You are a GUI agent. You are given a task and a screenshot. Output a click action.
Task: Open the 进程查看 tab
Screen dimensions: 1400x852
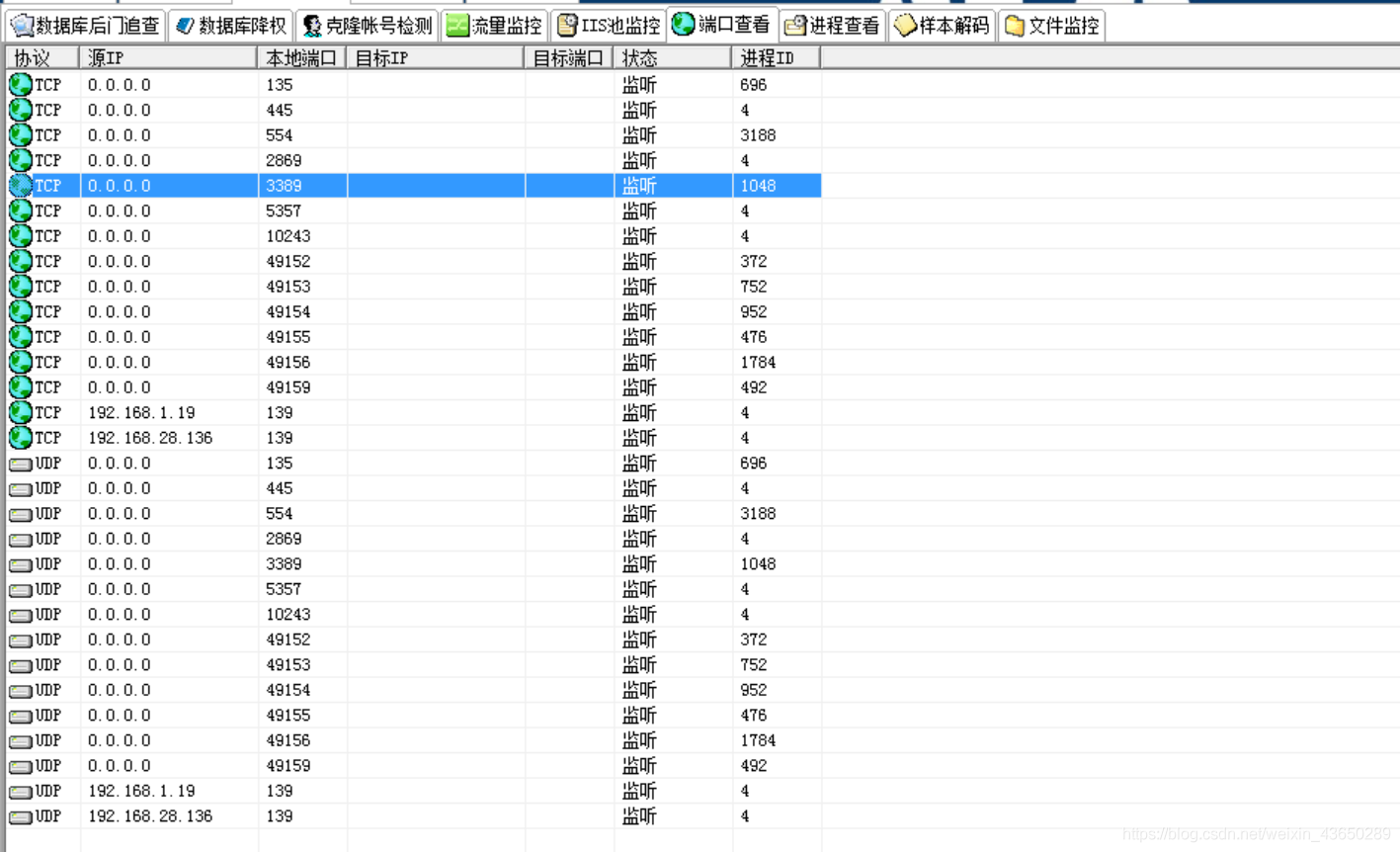[833, 26]
